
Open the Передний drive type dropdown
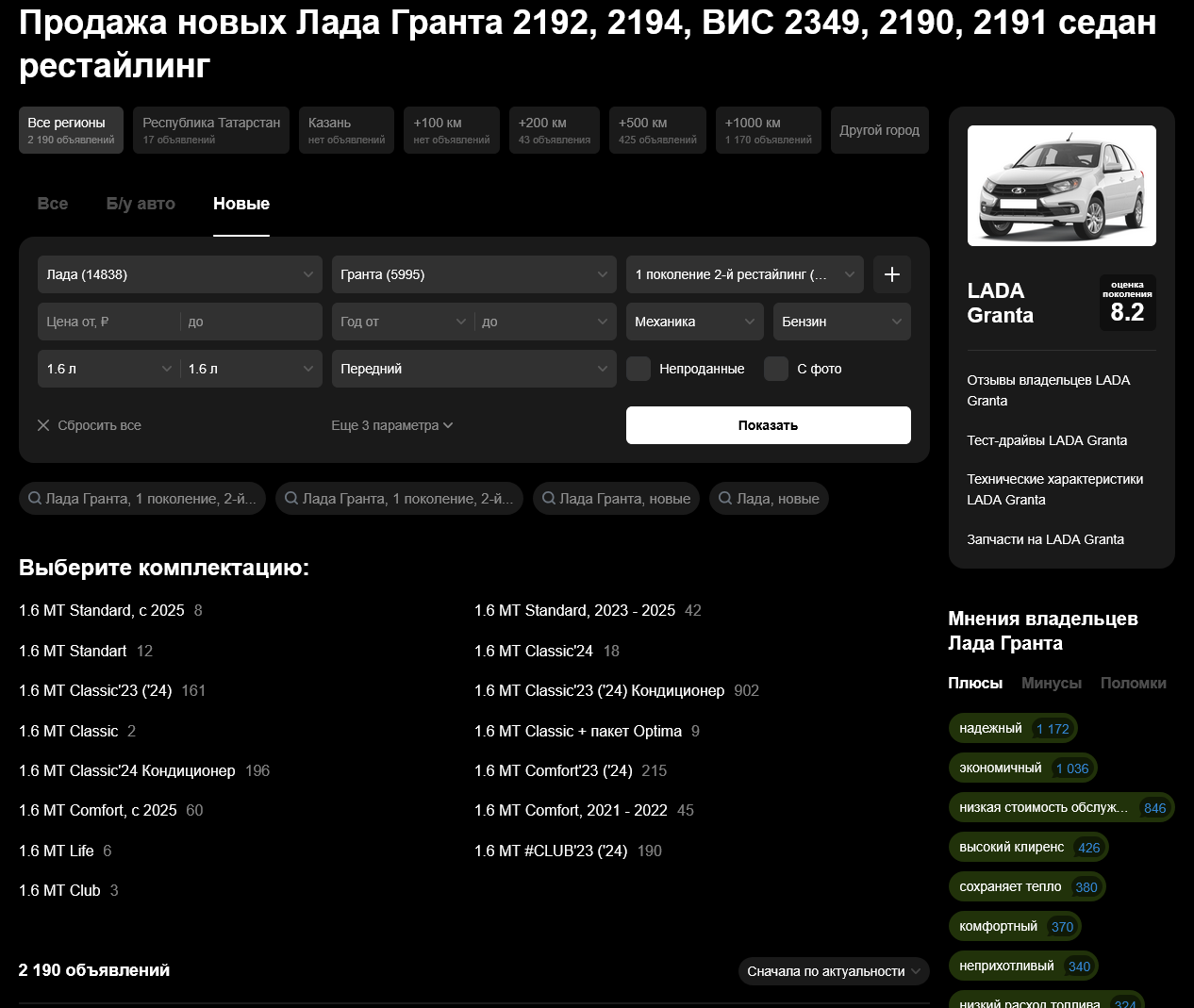[x=474, y=369]
